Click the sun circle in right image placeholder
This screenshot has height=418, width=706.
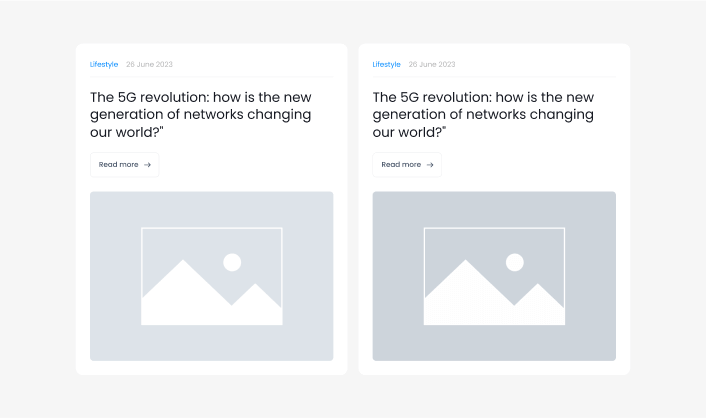(x=515, y=262)
